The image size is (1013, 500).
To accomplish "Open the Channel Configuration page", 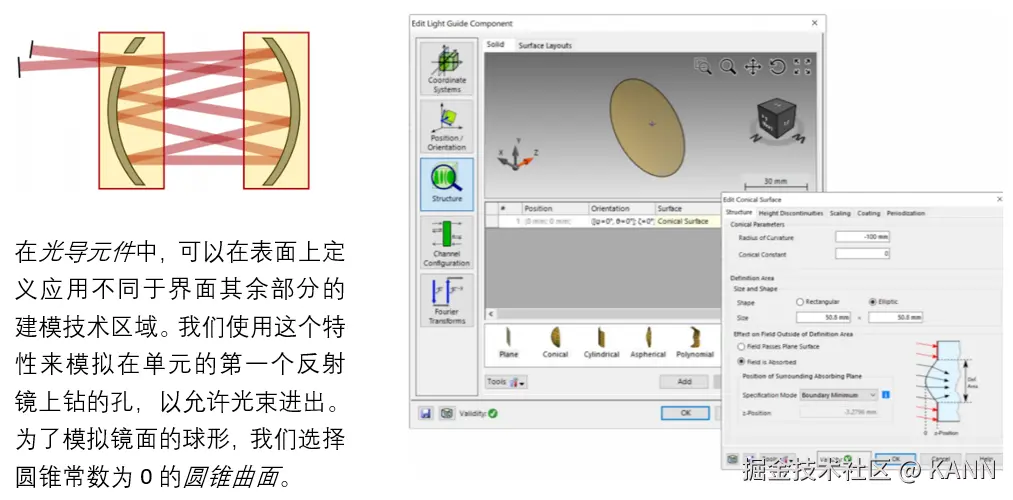I will (x=446, y=242).
